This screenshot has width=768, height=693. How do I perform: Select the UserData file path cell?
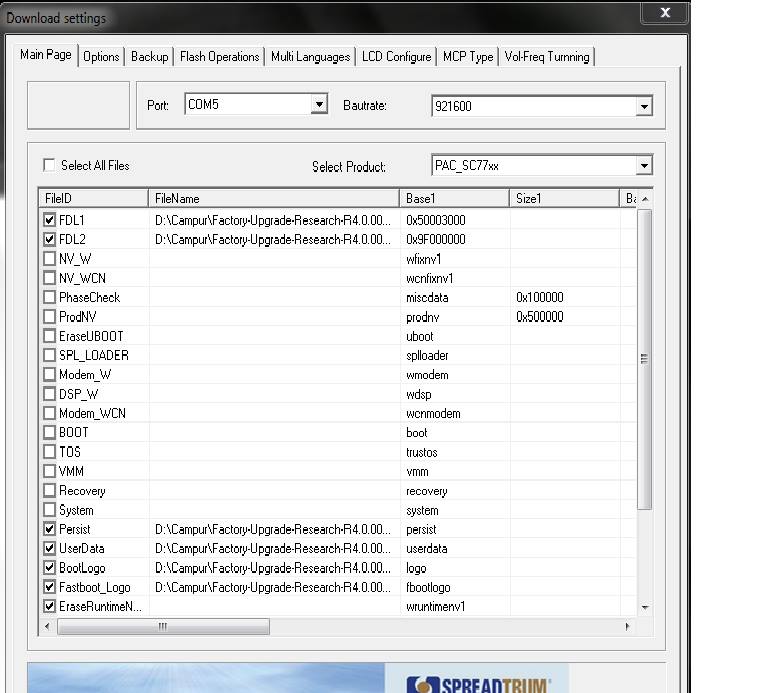pos(273,549)
